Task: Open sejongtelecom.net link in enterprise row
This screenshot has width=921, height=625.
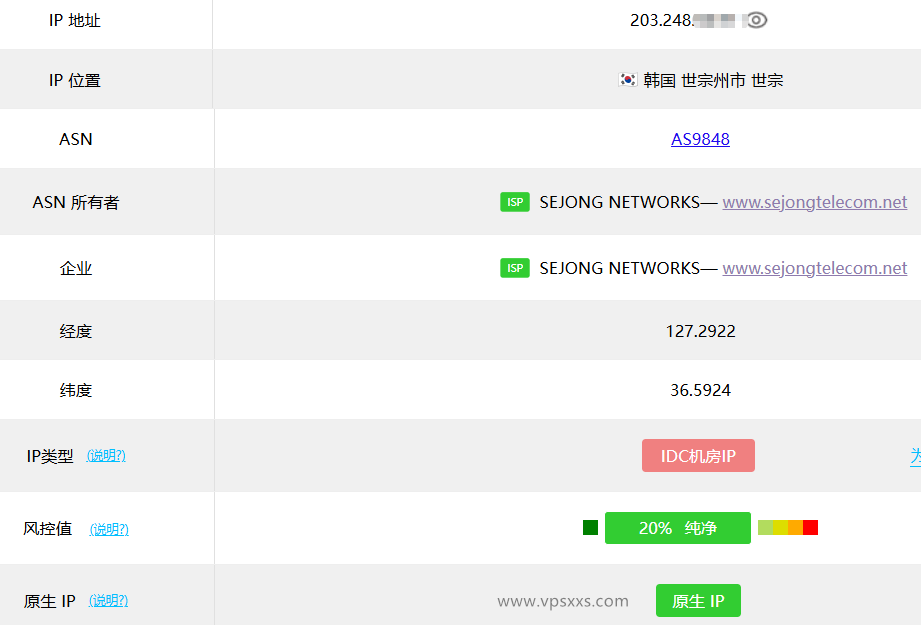Action: pos(815,268)
